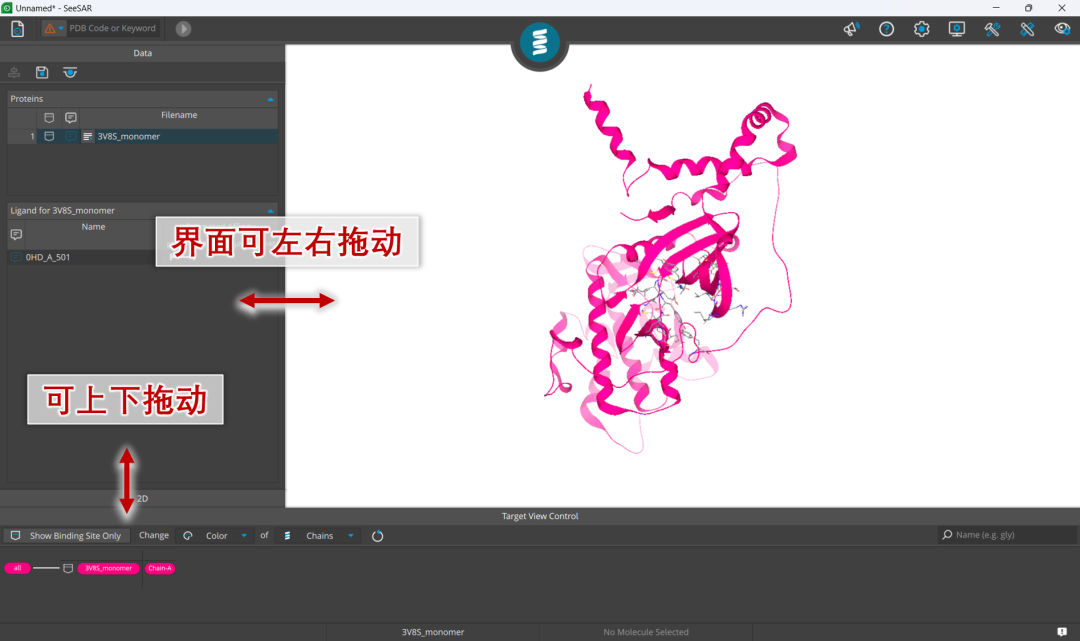This screenshot has width=1080, height=641.
Task: Sort by the ligand Name column header
Action: click(93, 227)
